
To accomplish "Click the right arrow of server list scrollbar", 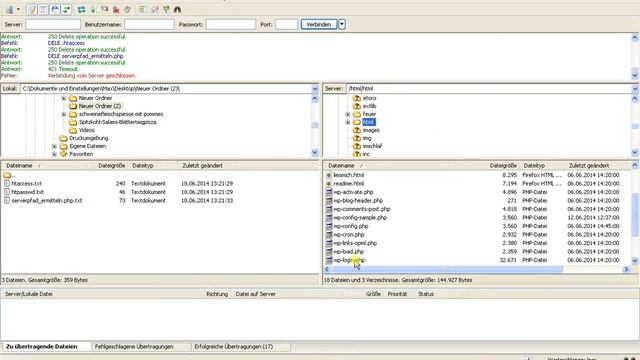I will (x=627, y=269).
